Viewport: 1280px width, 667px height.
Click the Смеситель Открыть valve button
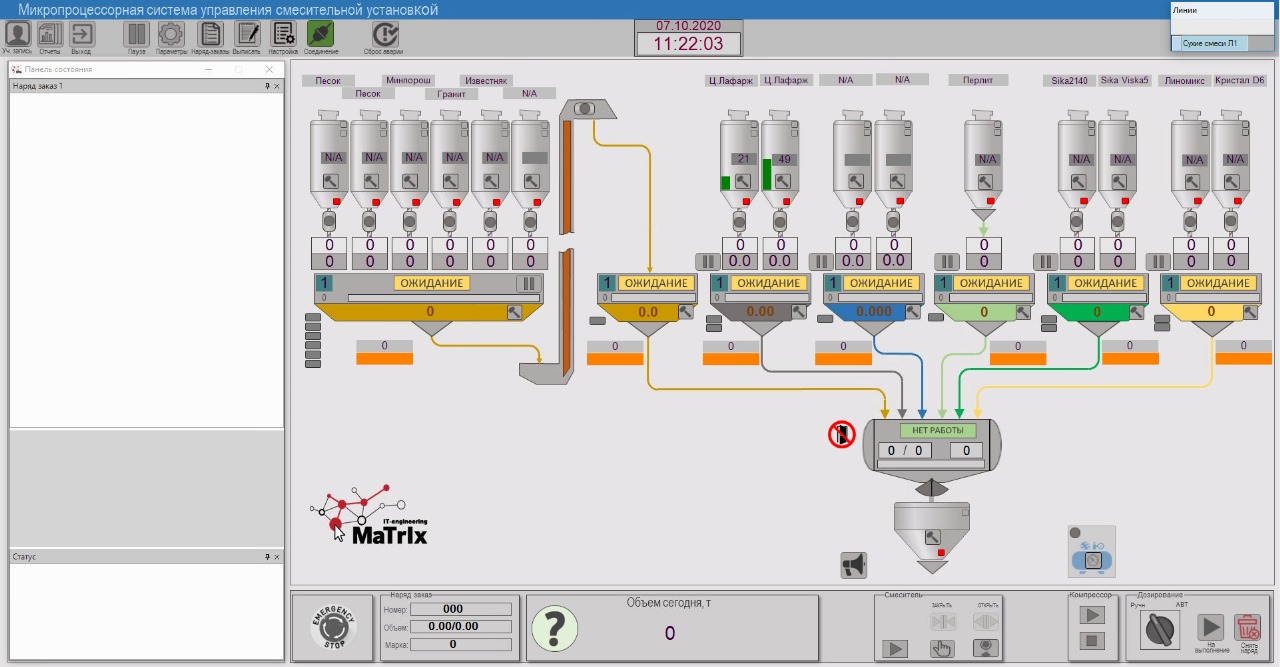(986, 621)
